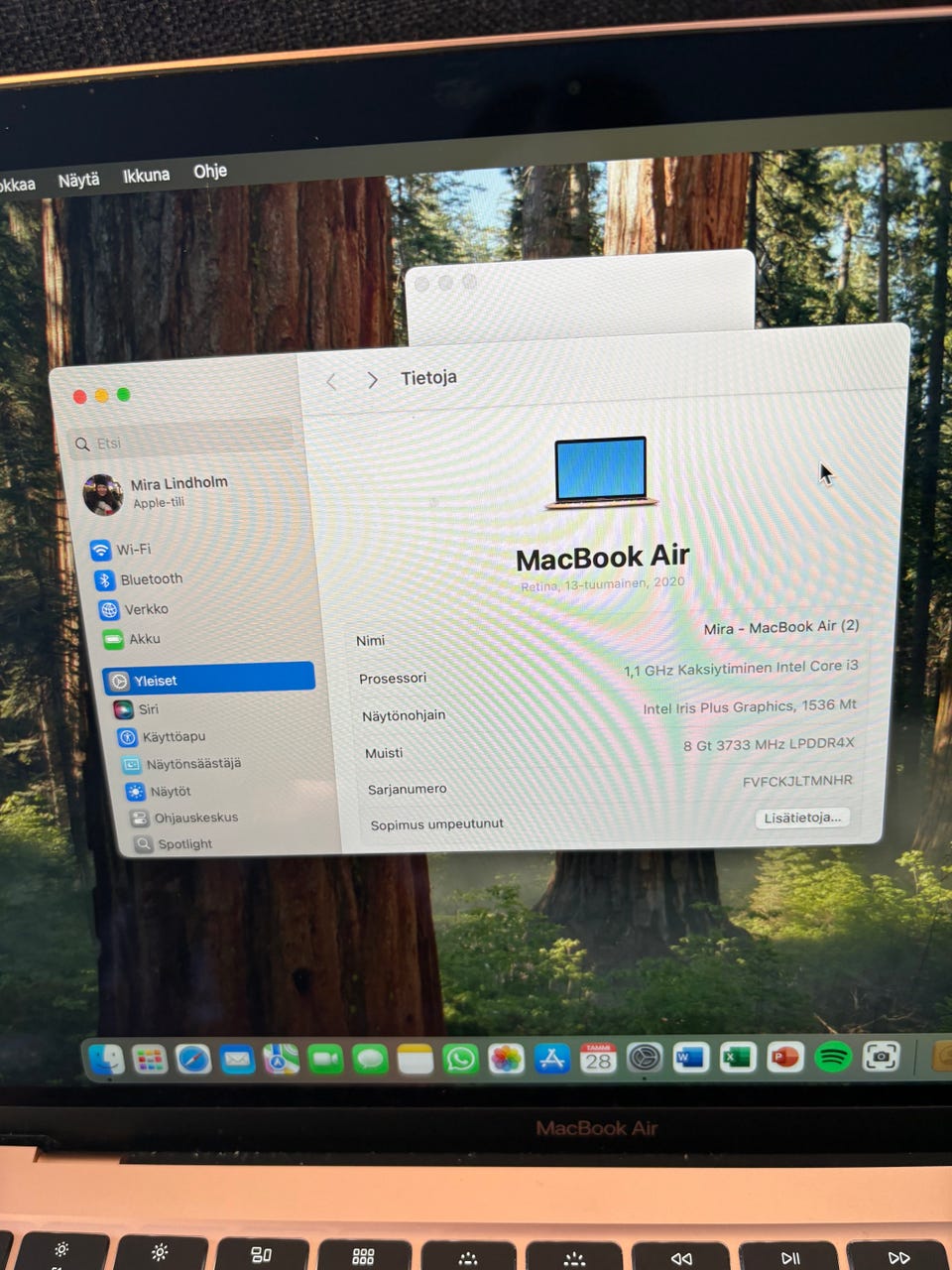Close the System Settings window

tap(79, 397)
